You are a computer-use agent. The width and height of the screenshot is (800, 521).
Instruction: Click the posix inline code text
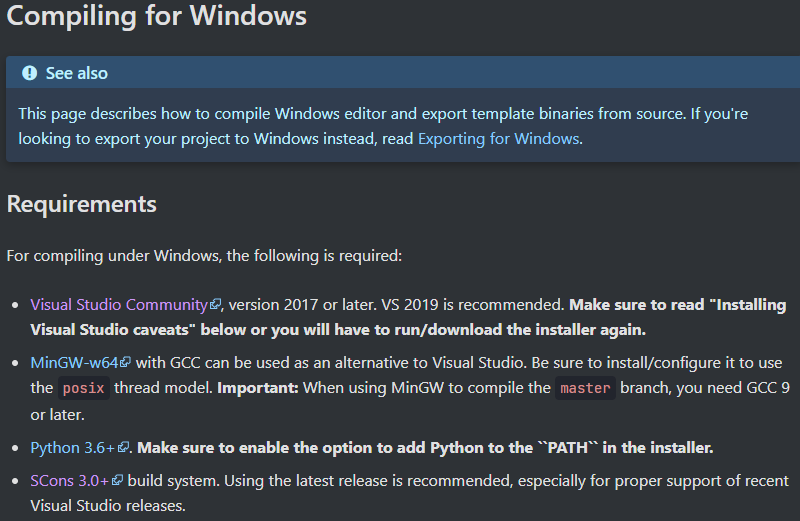click(x=84, y=388)
